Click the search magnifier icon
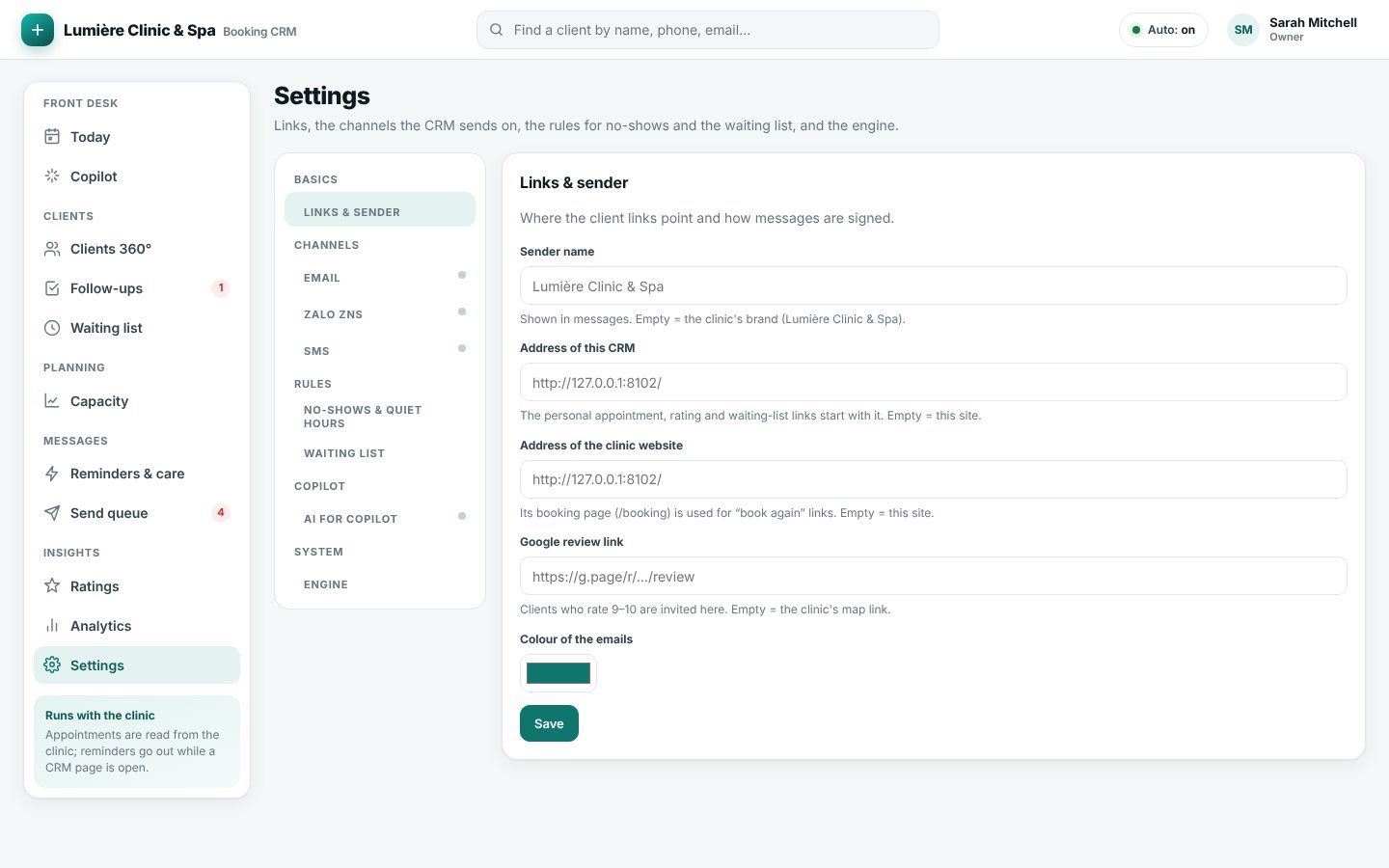Image resolution: width=1389 pixels, height=868 pixels. pyautogui.click(x=496, y=30)
